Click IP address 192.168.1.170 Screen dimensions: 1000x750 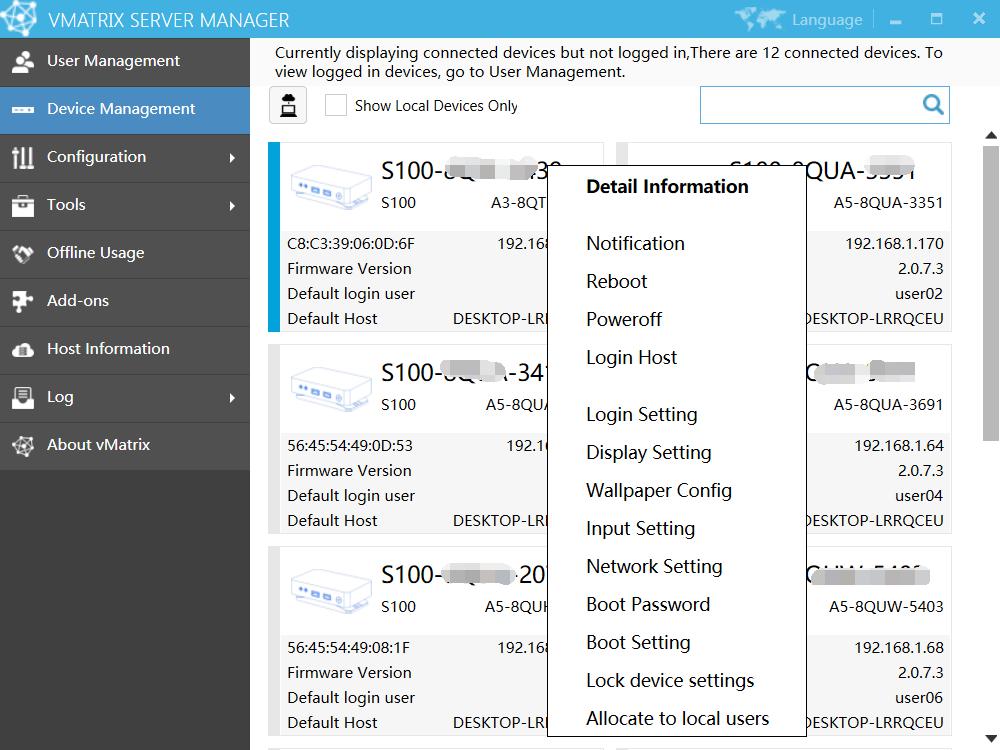(x=894, y=244)
